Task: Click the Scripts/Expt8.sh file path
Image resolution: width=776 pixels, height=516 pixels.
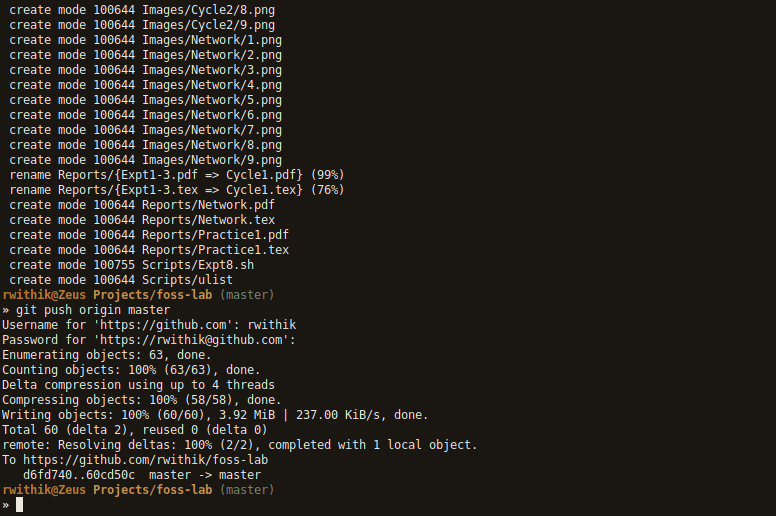Action: click(x=198, y=265)
